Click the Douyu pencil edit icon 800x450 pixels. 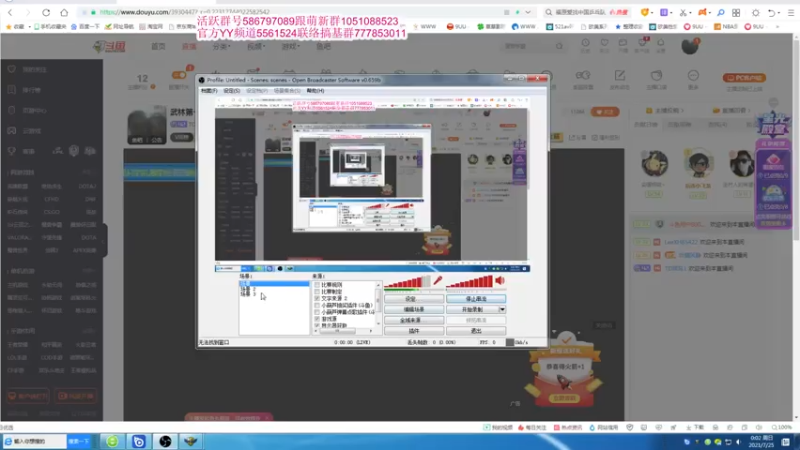point(619,76)
